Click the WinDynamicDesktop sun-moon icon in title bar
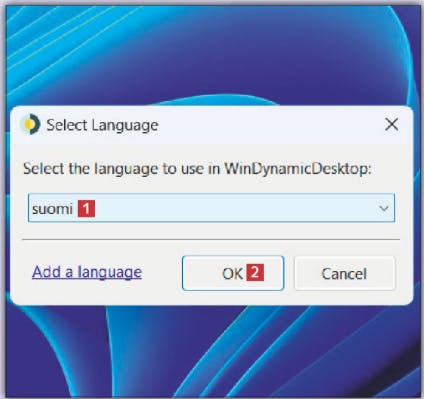The width and height of the screenshot is (424, 399). click(x=31, y=124)
